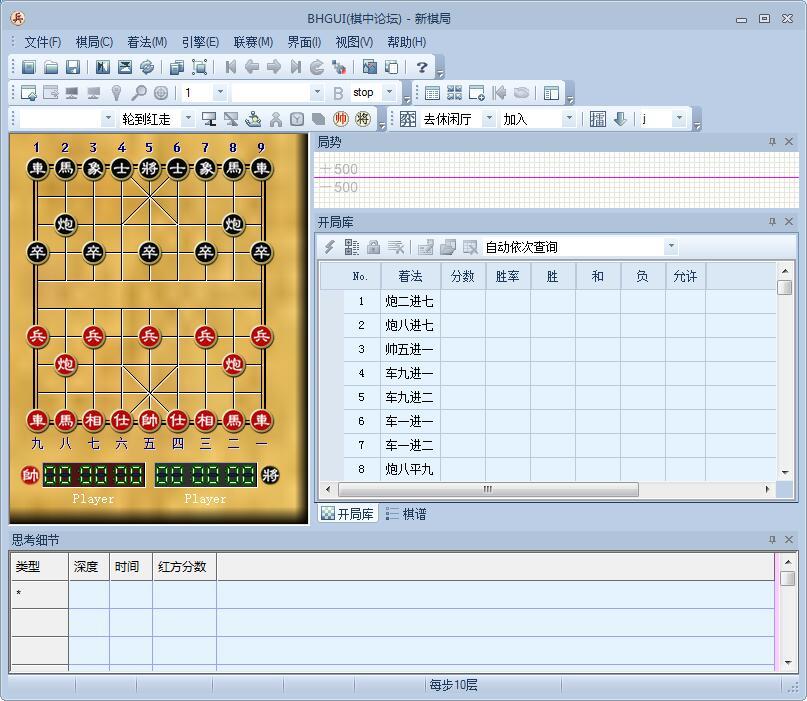Switch to the 棋谱 tab
This screenshot has width=807, height=701.
(x=407, y=514)
